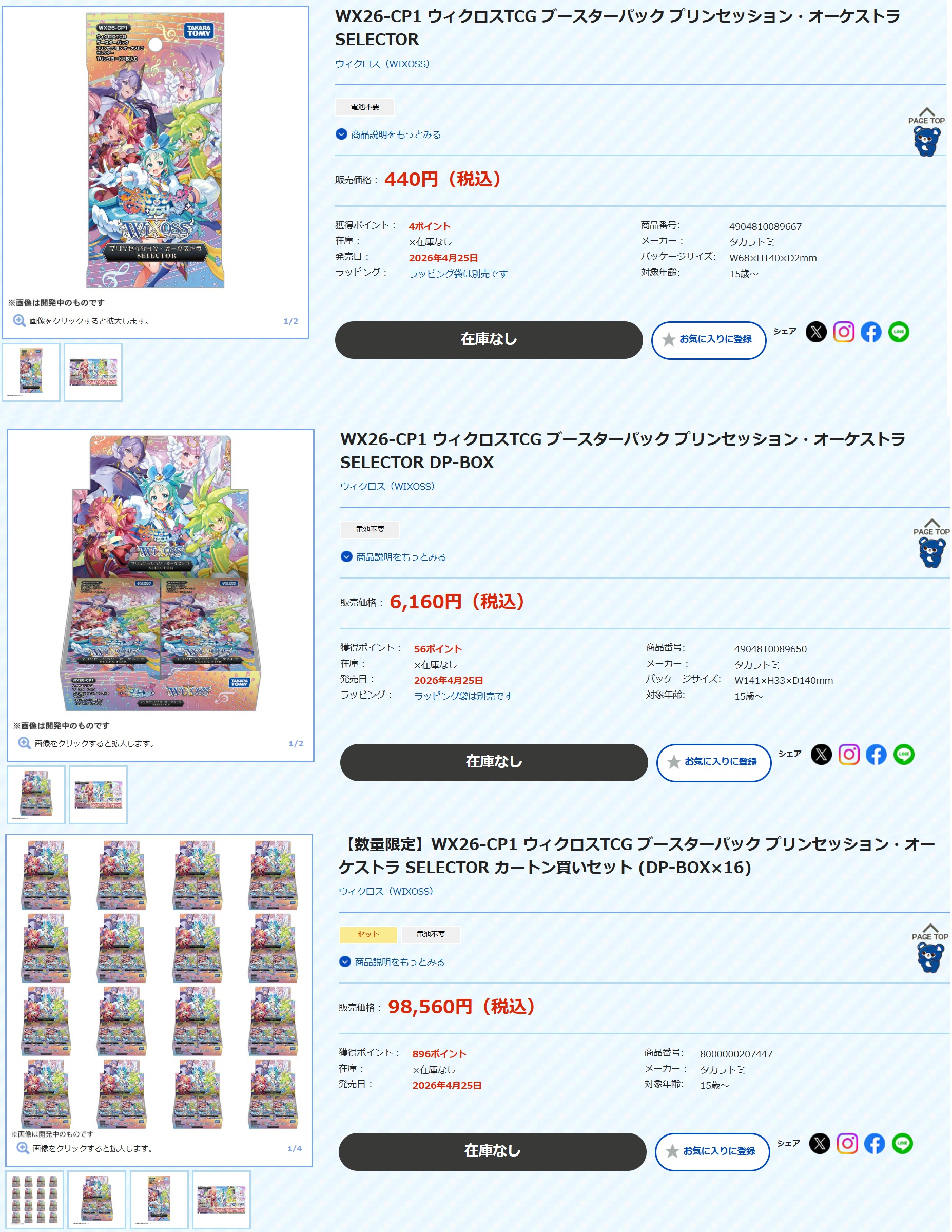952x1232 pixels.
Task: Share the single booster pack on Instagram
Action: click(844, 332)
